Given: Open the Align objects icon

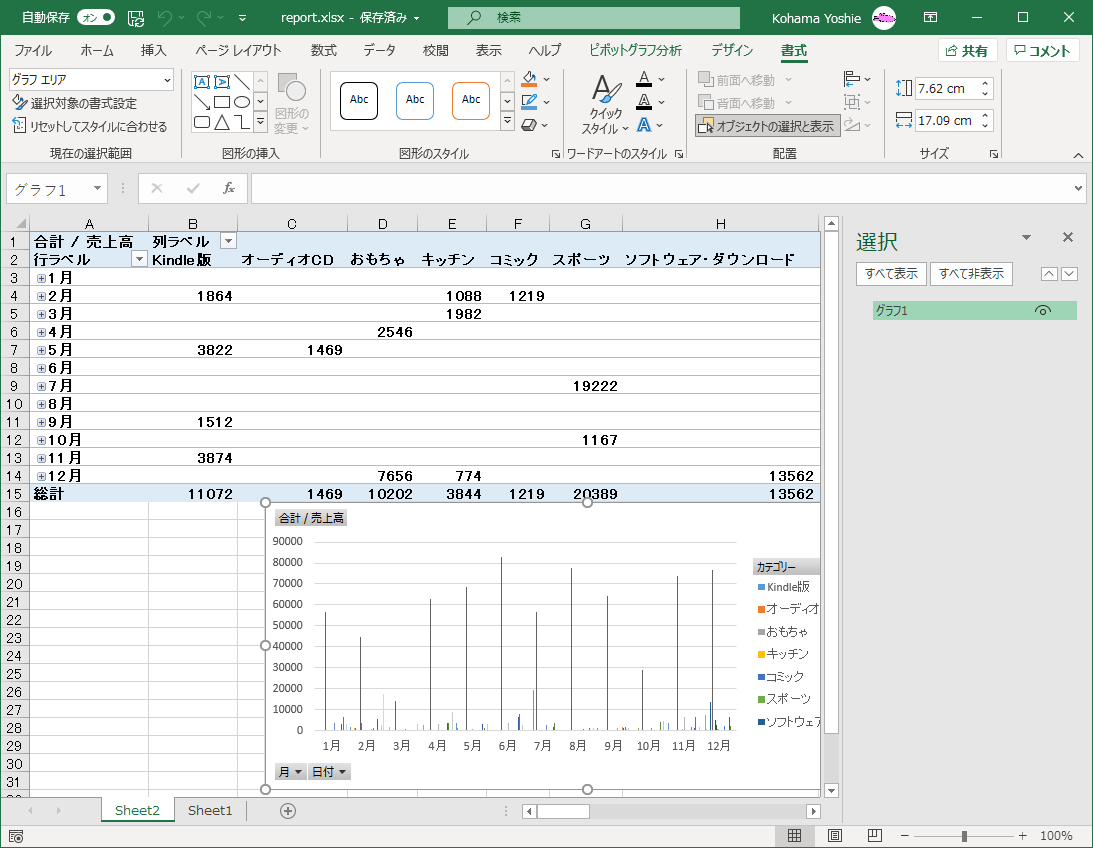Looking at the screenshot, I should click(852, 79).
